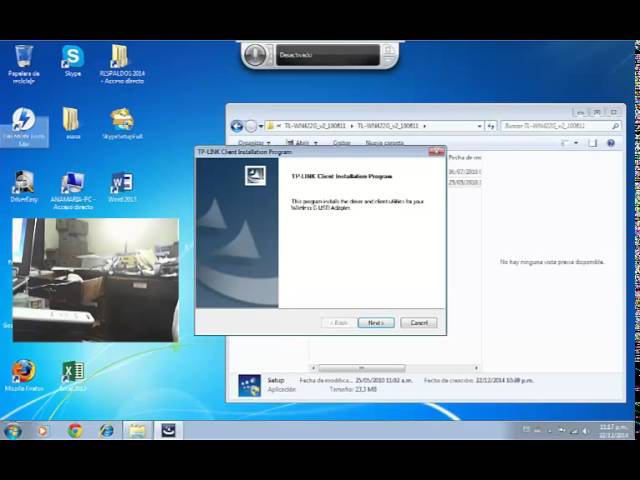This screenshot has width=640, height=480.
Task: Minimize the Explorer window
Action: (580, 112)
